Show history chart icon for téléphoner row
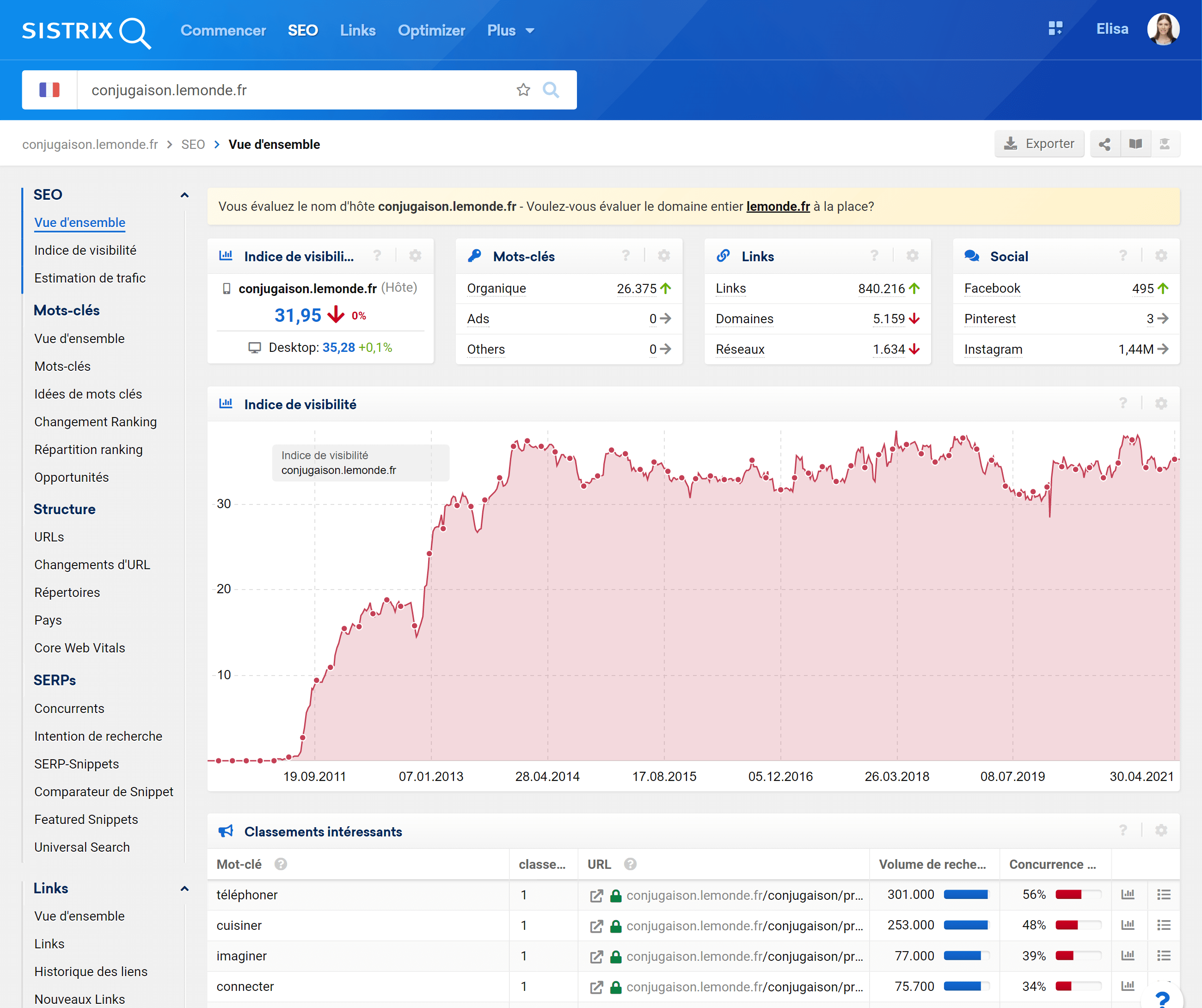Screen dimensions: 1202x1008 [x=1128, y=895]
